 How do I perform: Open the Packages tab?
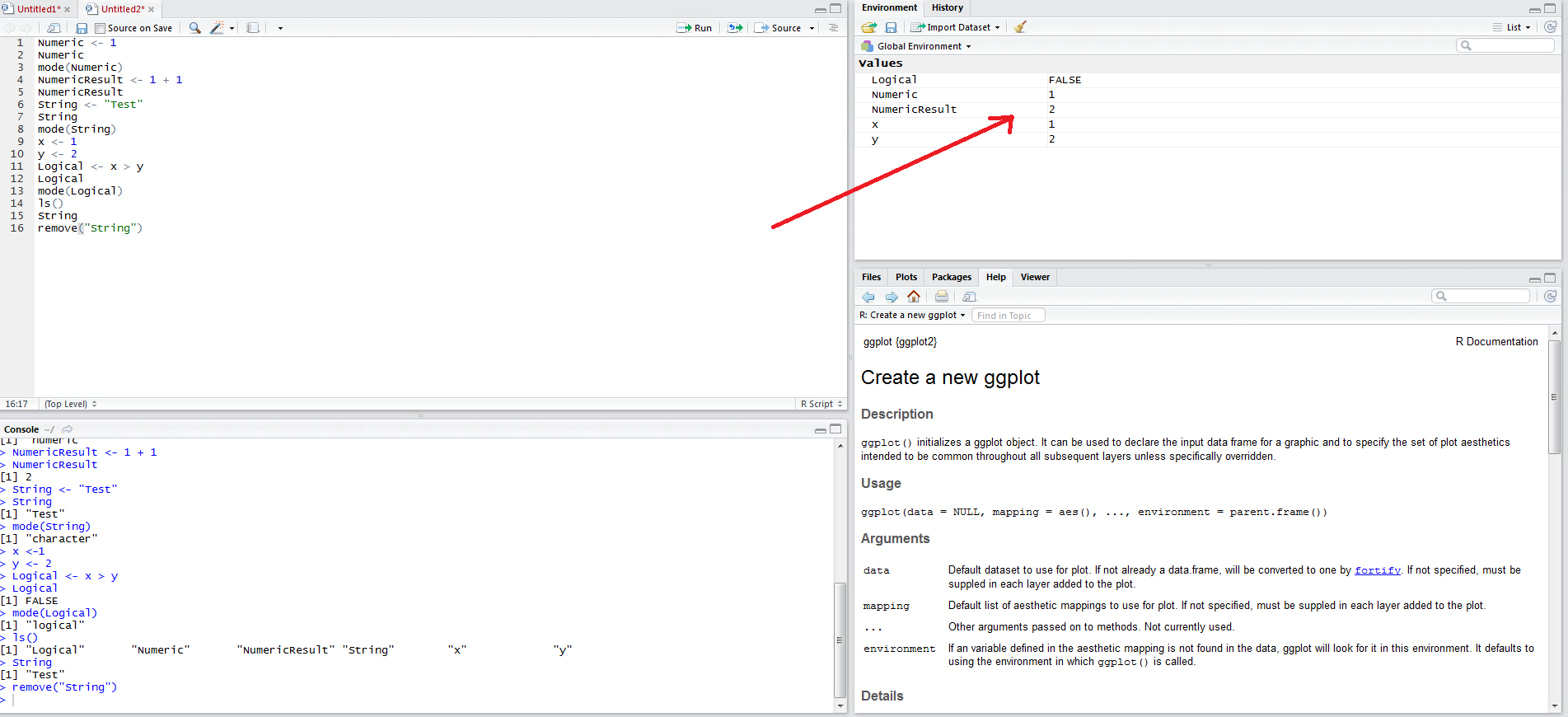952,277
